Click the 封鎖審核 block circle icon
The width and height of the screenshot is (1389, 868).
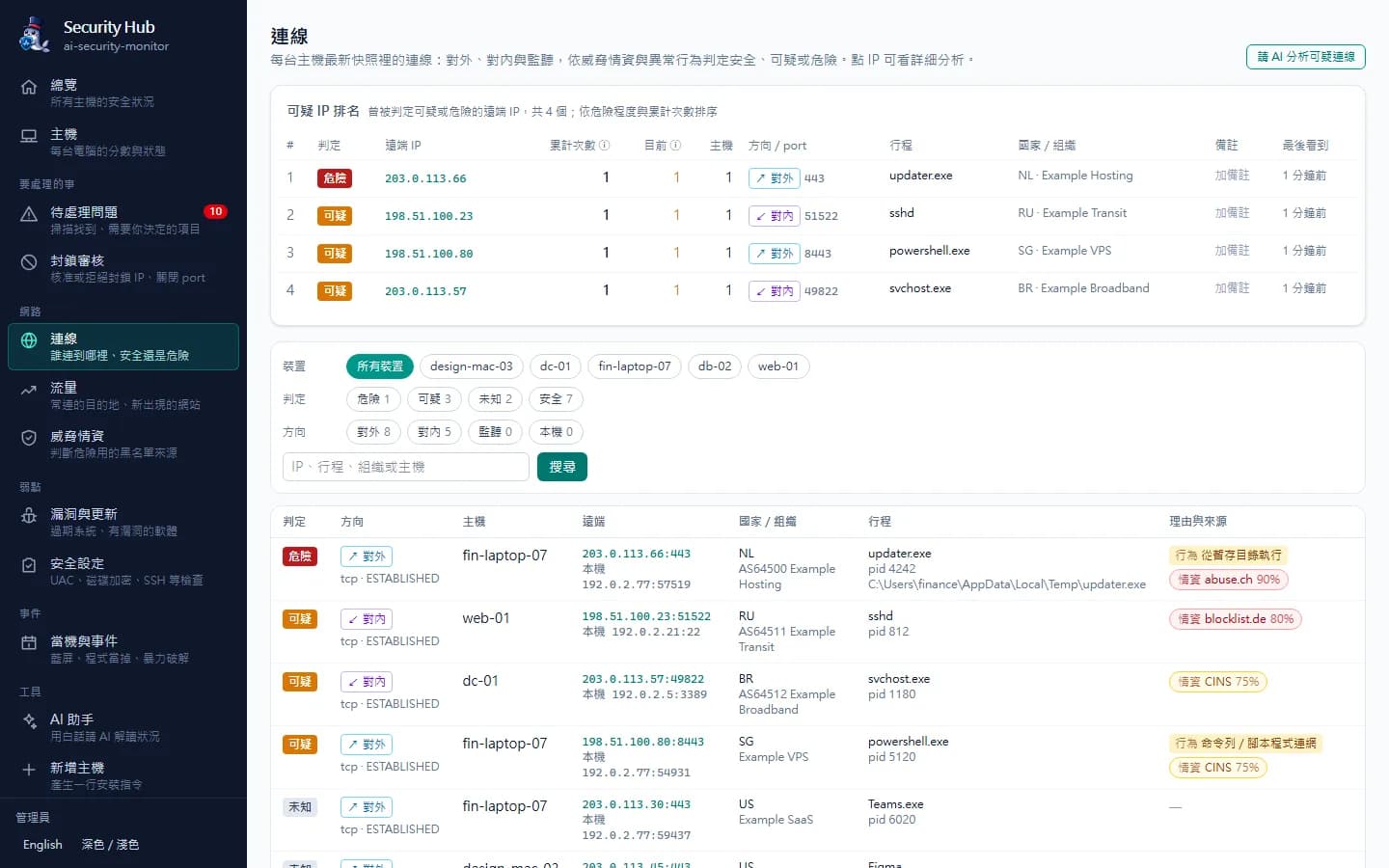click(x=29, y=262)
